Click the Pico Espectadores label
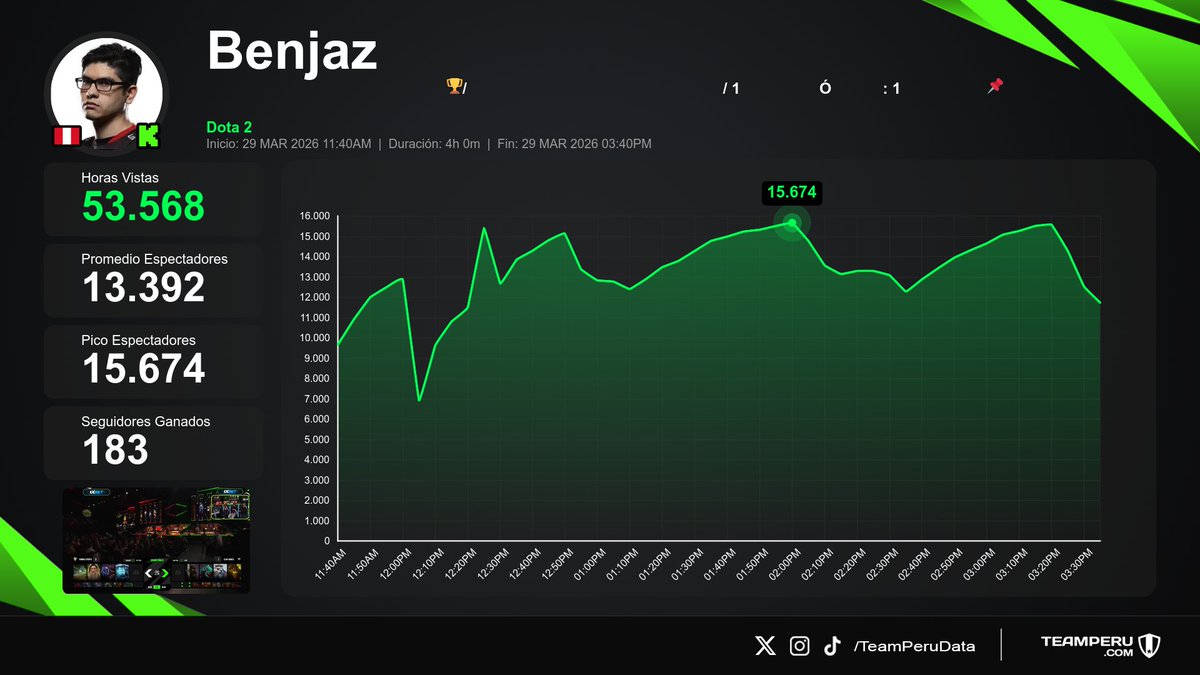This screenshot has height=675, width=1200. click(x=138, y=340)
